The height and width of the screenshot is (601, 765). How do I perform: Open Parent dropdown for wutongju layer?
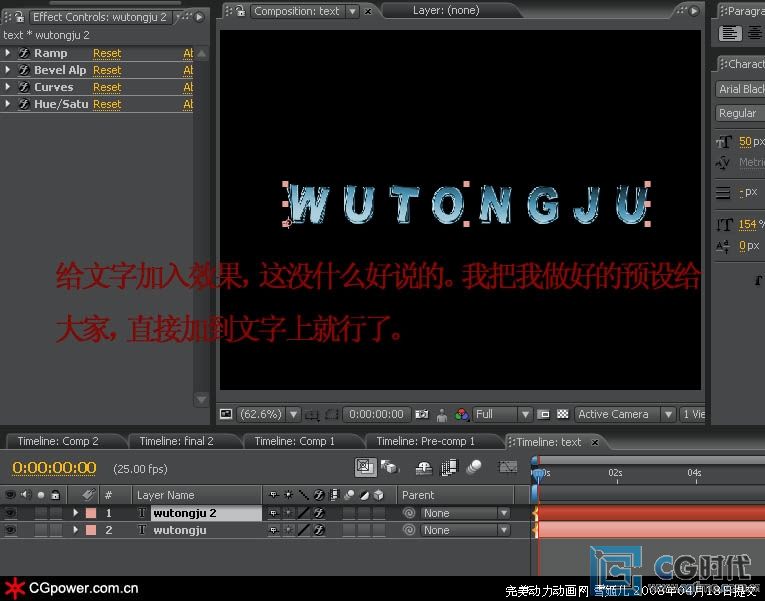point(465,530)
